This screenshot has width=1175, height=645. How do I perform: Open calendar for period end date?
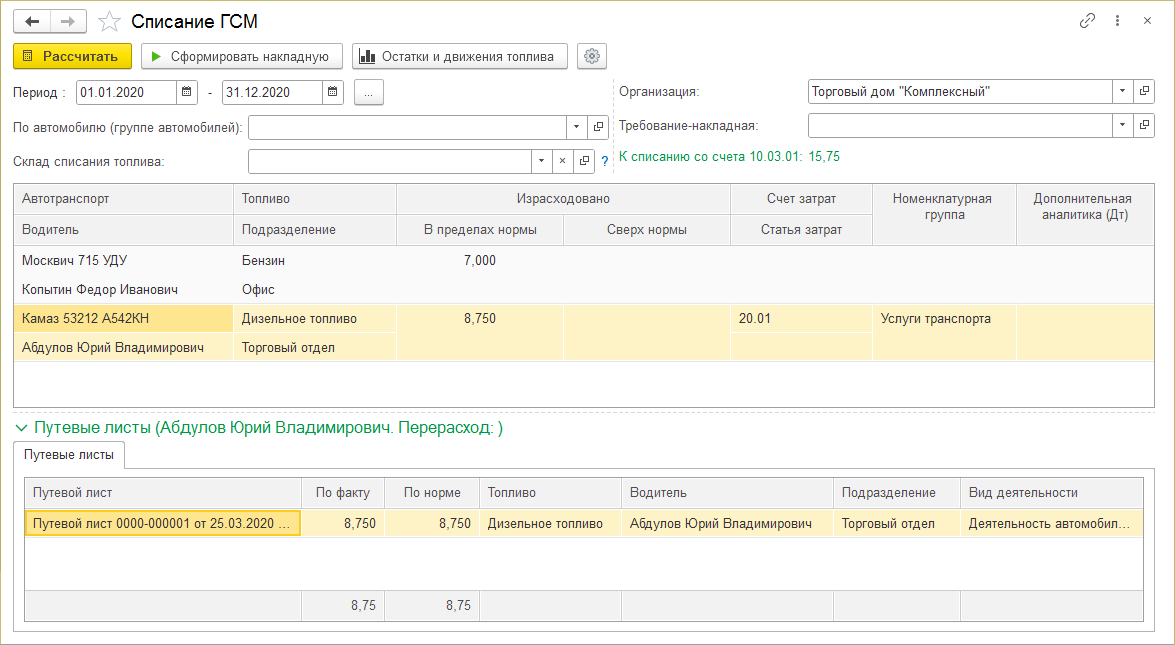pyautogui.click(x=333, y=92)
